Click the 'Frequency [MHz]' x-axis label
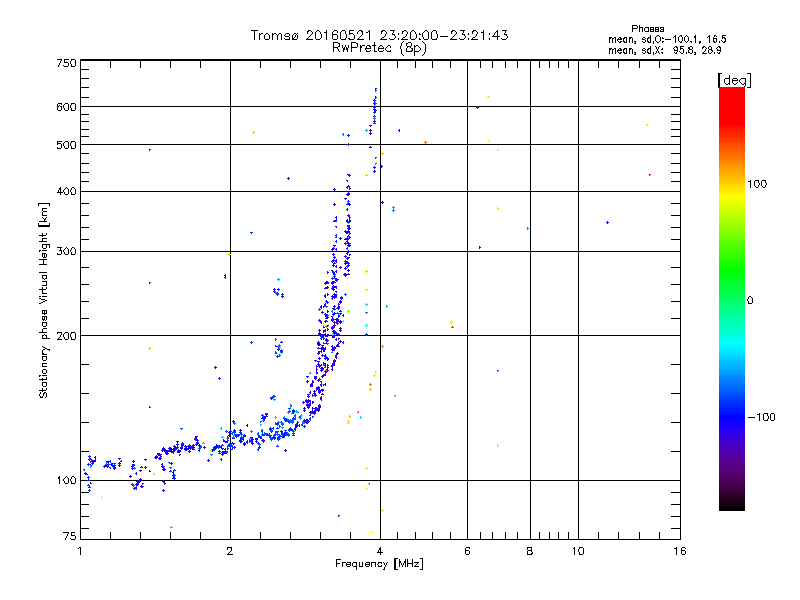The width and height of the screenshot is (800, 600). tap(379, 564)
